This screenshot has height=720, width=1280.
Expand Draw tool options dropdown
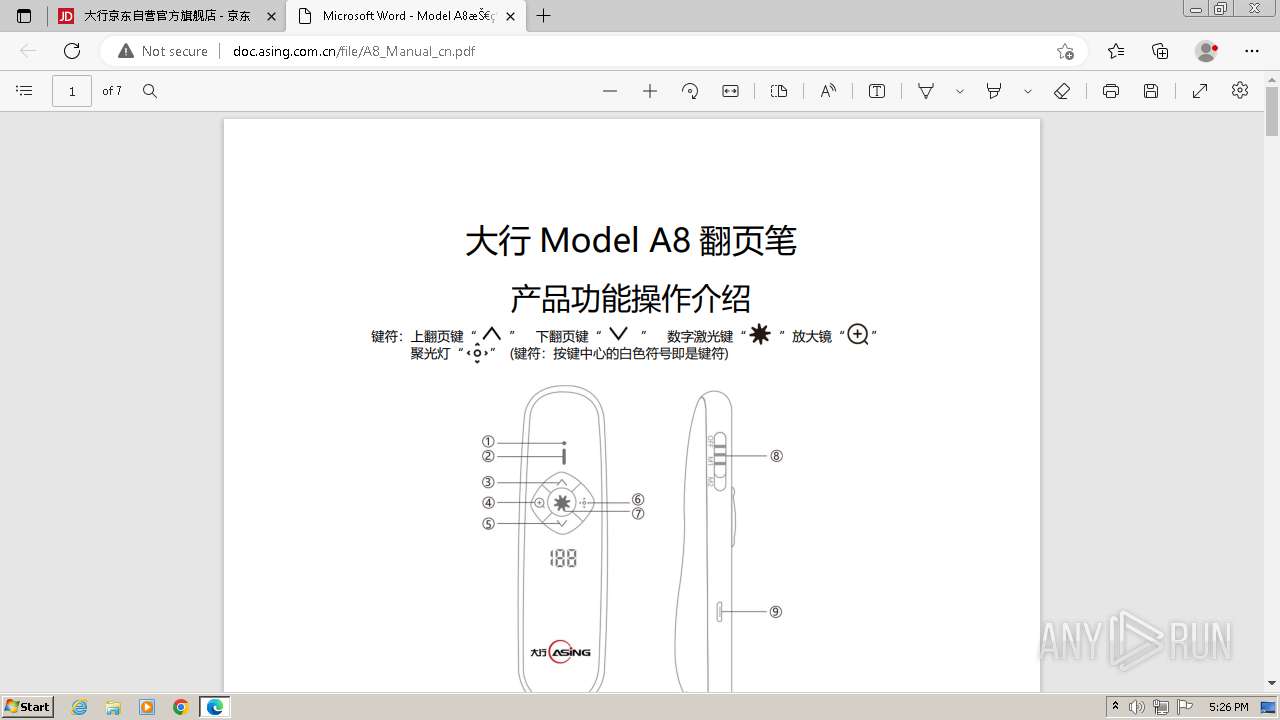[x=960, y=91]
